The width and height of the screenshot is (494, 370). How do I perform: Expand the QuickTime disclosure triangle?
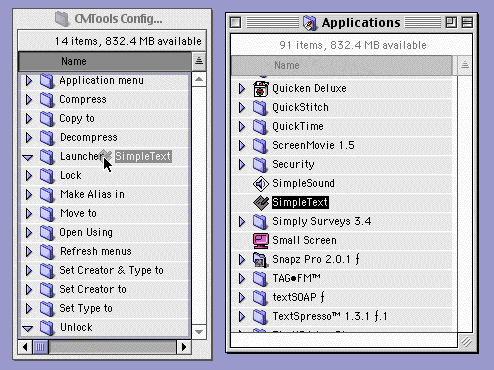[x=242, y=127]
